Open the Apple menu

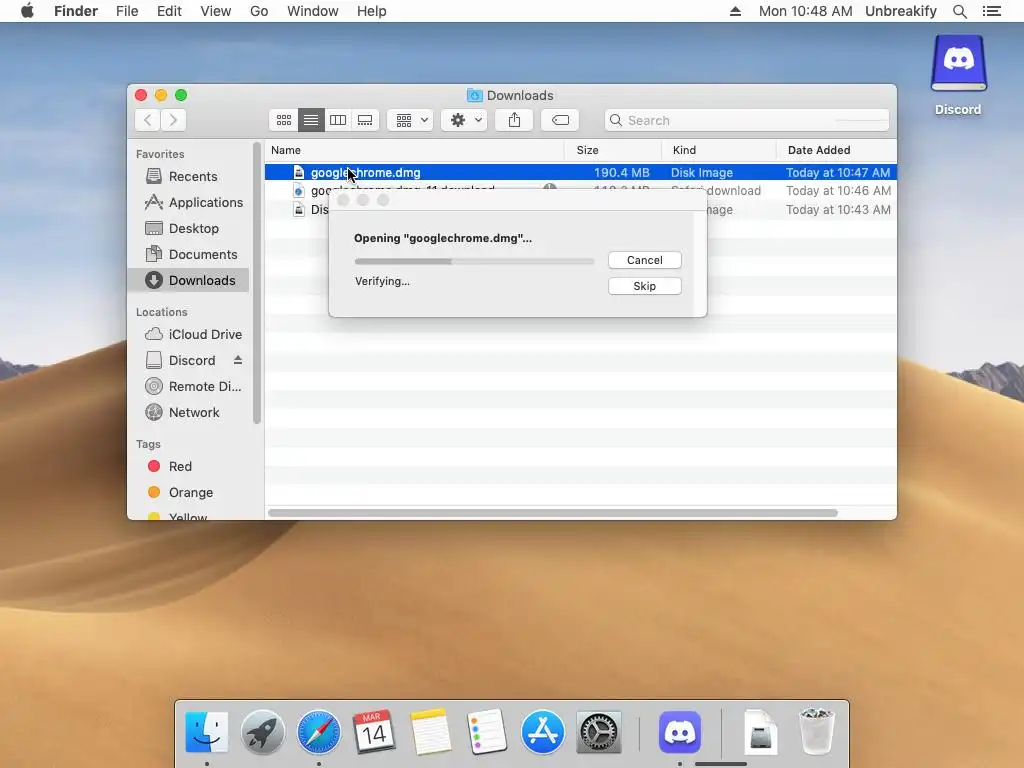point(27,11)
